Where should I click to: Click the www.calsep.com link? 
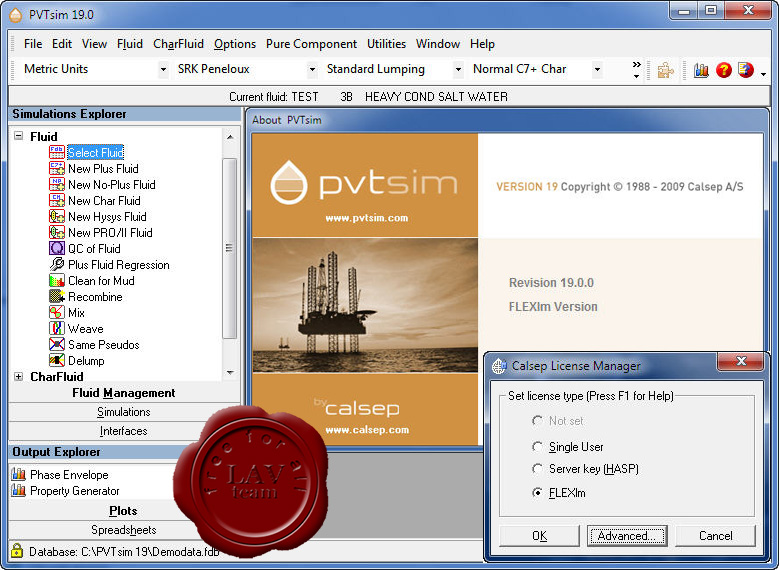[x=367, y=430]
